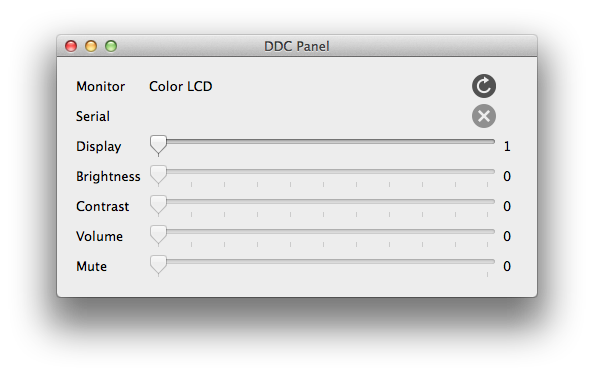Click the Display slider thumb

coord(158,145)
